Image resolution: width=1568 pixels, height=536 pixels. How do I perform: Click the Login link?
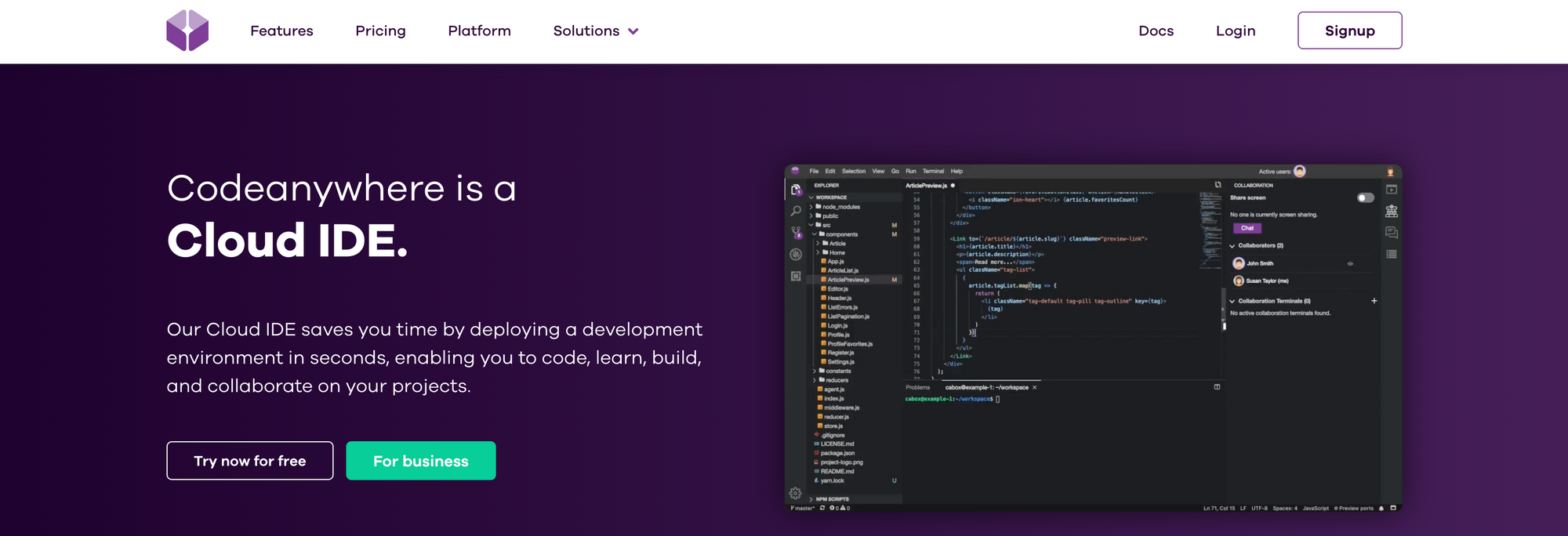pos(1236,31)
